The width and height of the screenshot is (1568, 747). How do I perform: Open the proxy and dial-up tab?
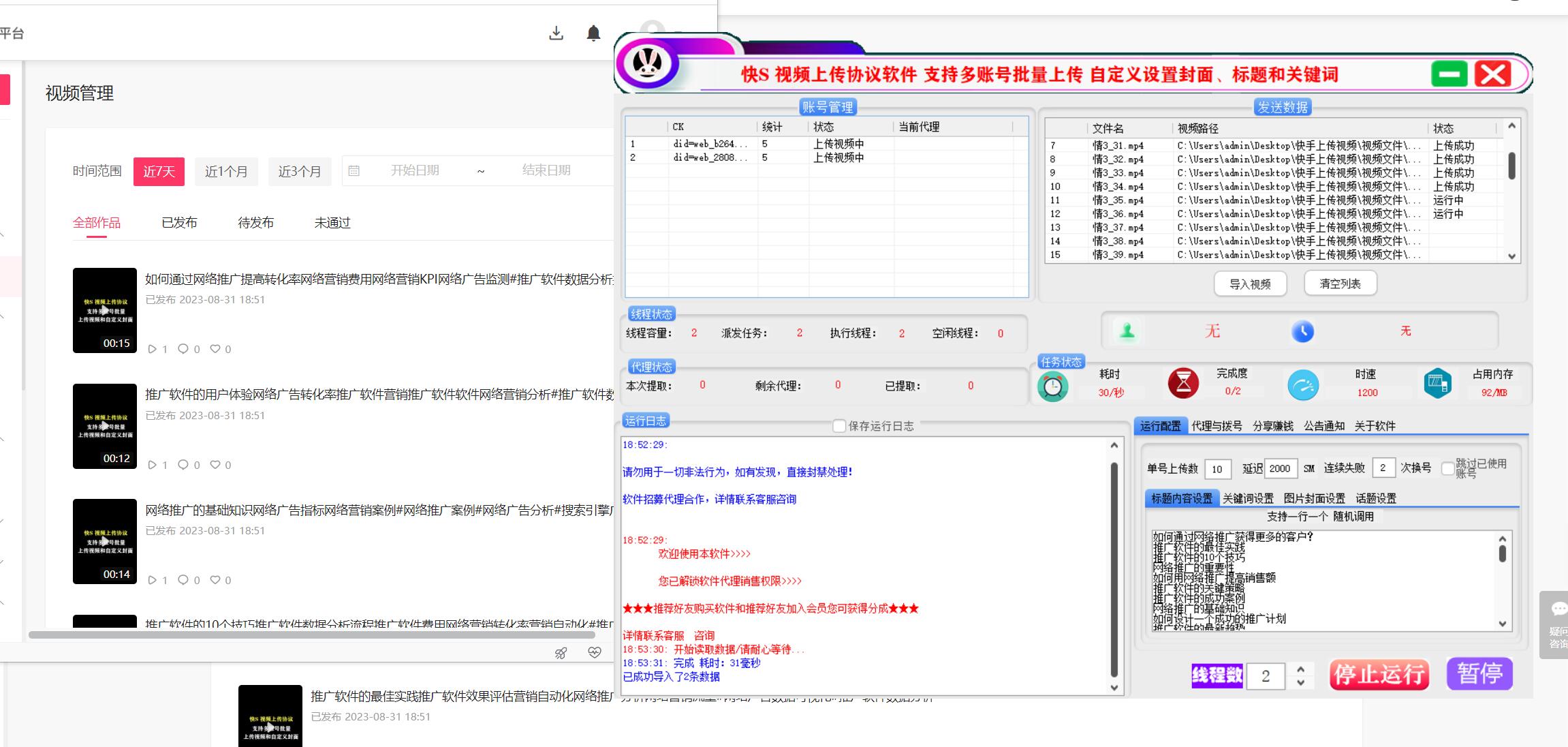pos(1217,426)
